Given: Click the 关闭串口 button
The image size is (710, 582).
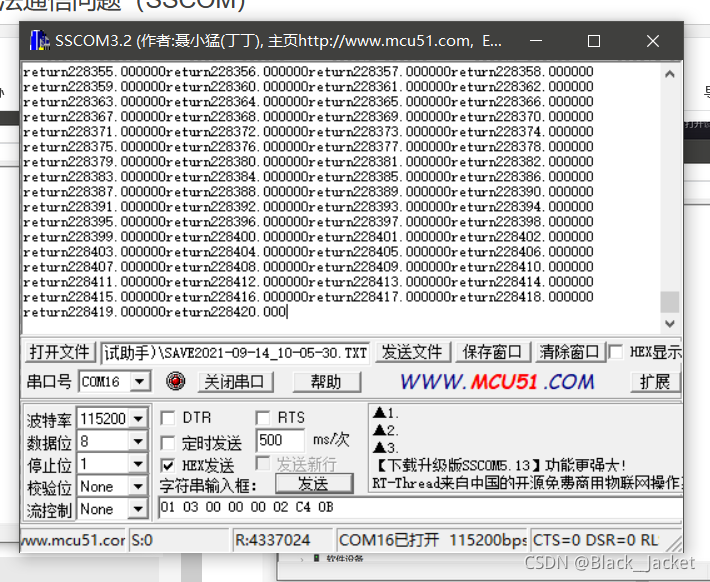Looking at the screenshot, I should [235, 382].
